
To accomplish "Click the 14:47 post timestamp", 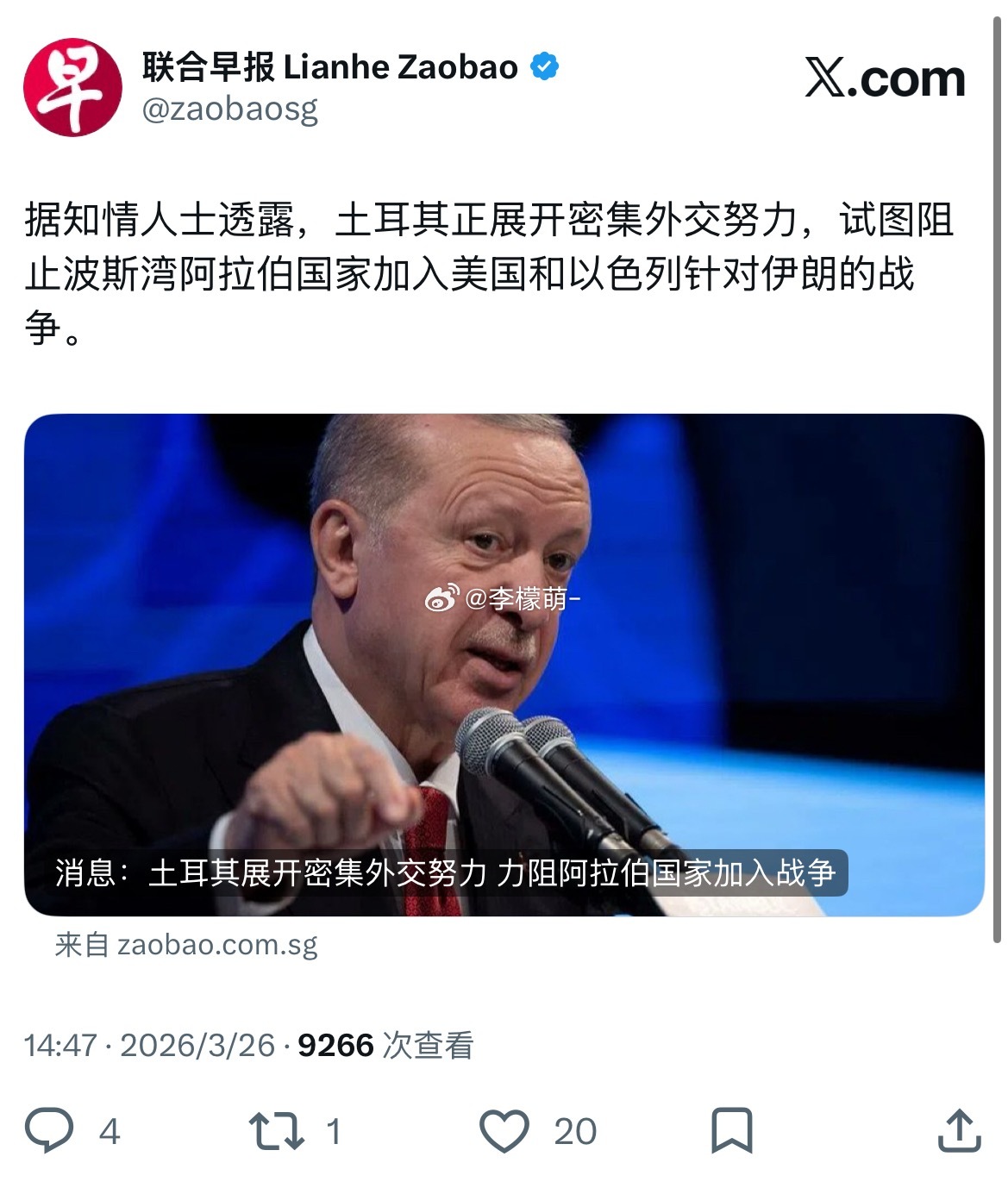I will click(60, 1046).
